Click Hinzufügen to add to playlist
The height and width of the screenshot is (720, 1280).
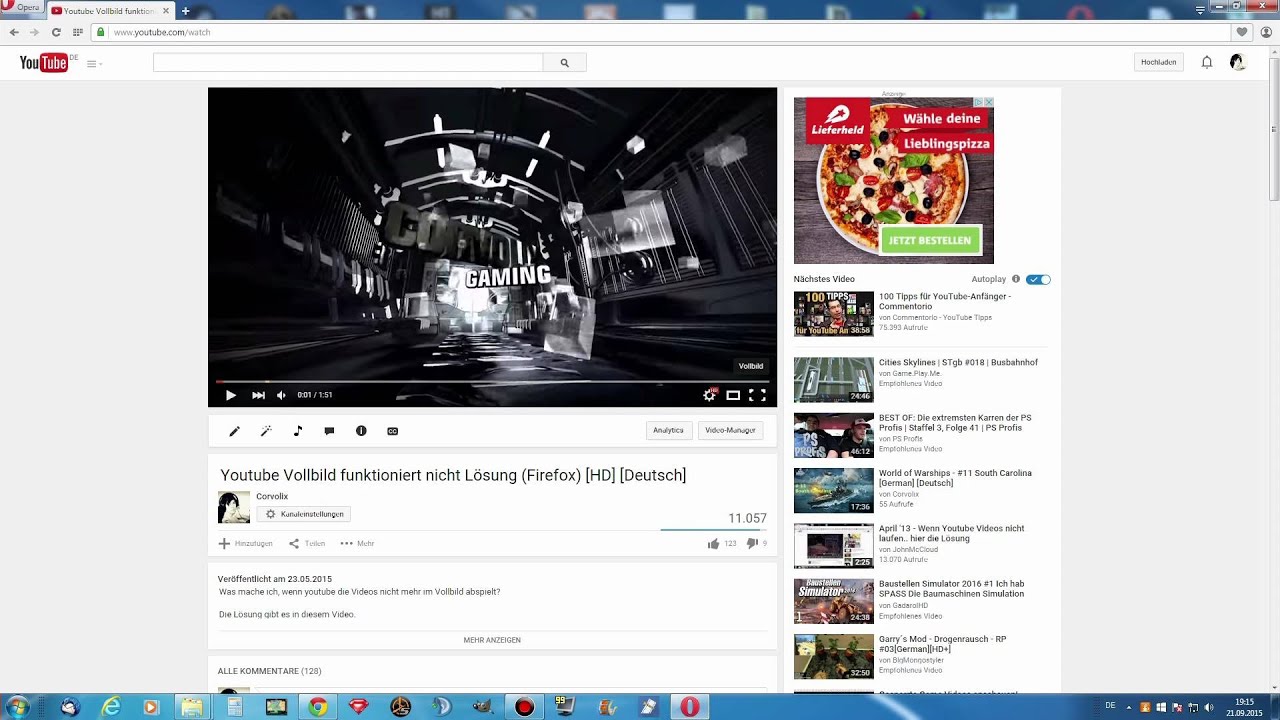click(x=246, y=544)
